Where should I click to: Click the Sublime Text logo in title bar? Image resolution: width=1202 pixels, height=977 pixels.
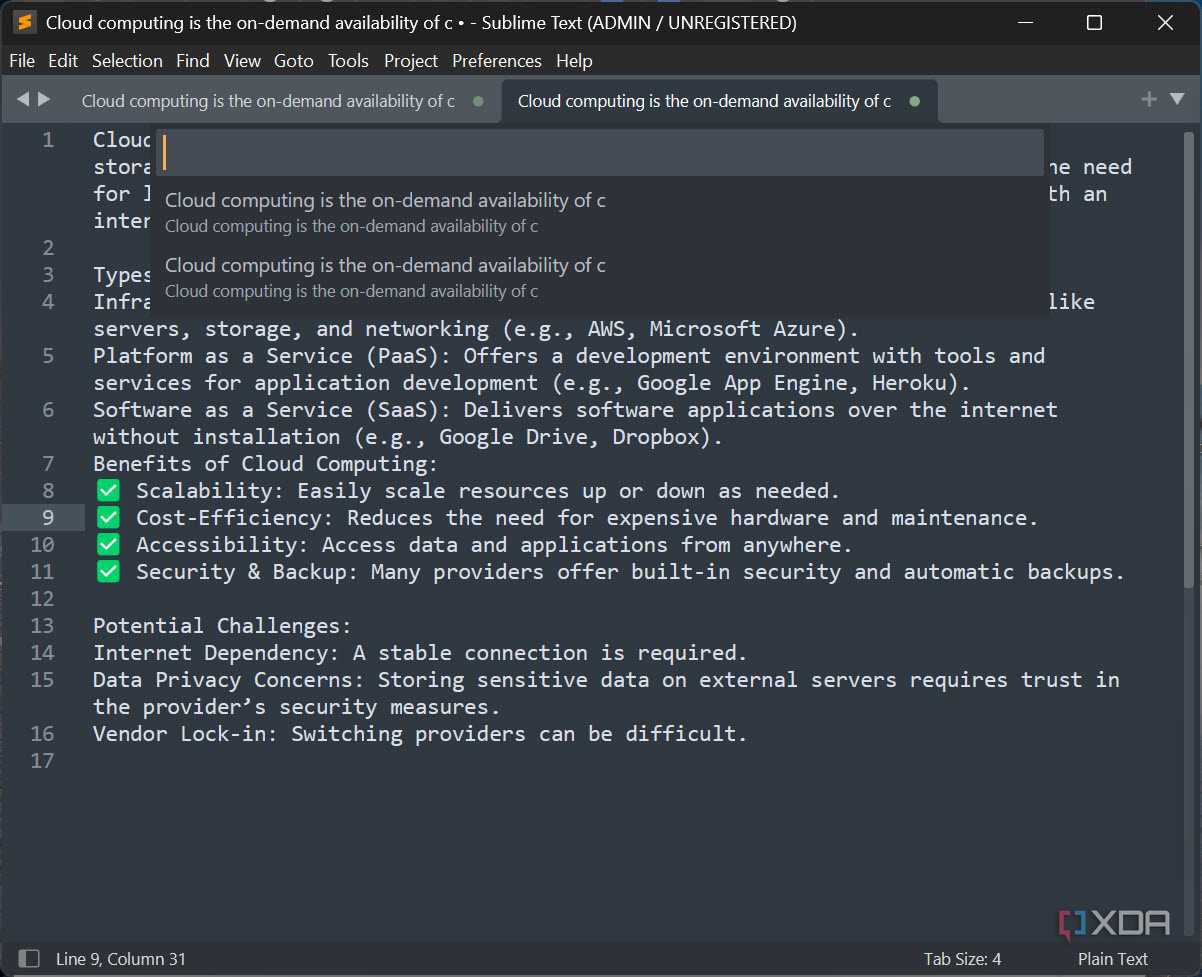[24, 22]
